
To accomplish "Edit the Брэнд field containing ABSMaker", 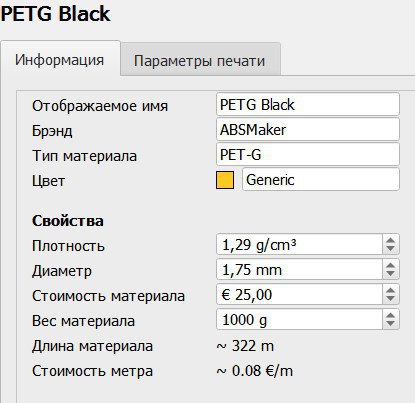I will click(308, 130).
